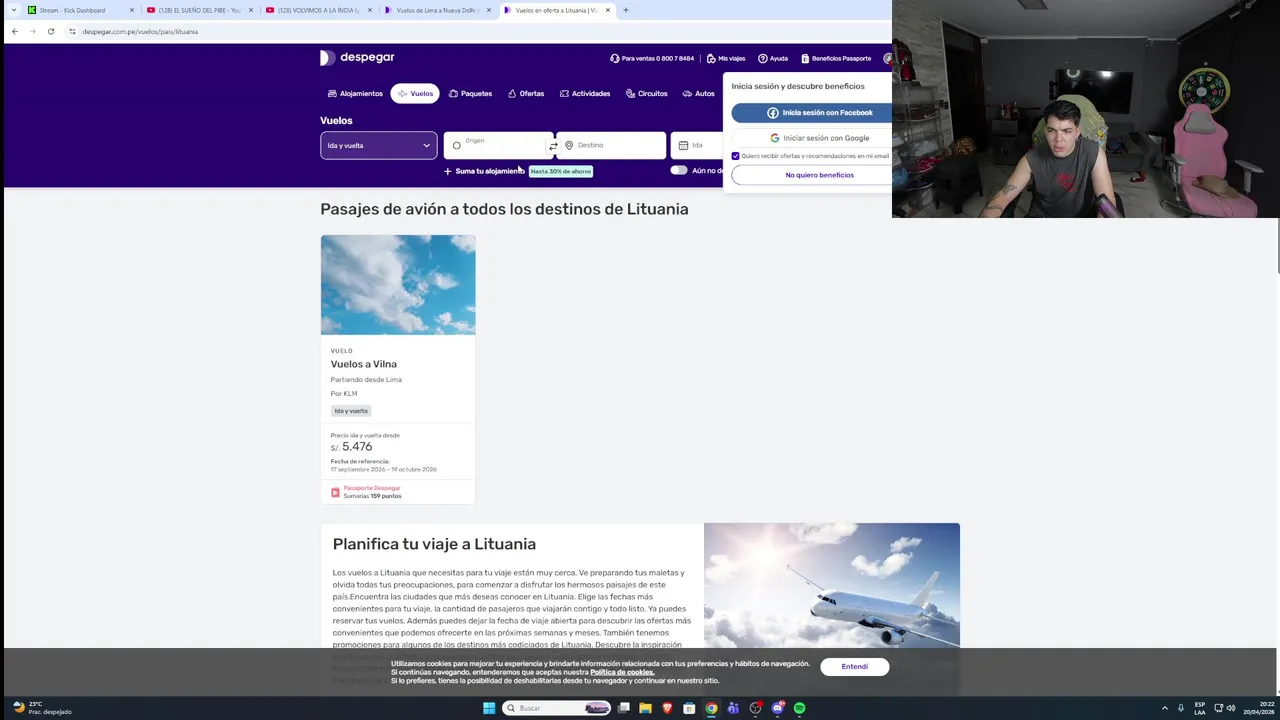Show hidden system tray icons
Viewport: 1280px width, 720px height.
click(x=1164, y=708)
